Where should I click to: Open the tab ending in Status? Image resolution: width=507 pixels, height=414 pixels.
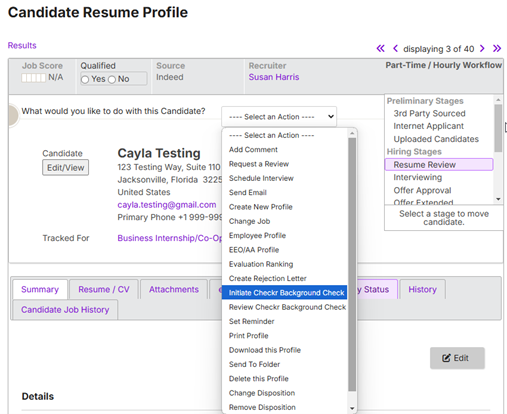(x=377, y=289)
